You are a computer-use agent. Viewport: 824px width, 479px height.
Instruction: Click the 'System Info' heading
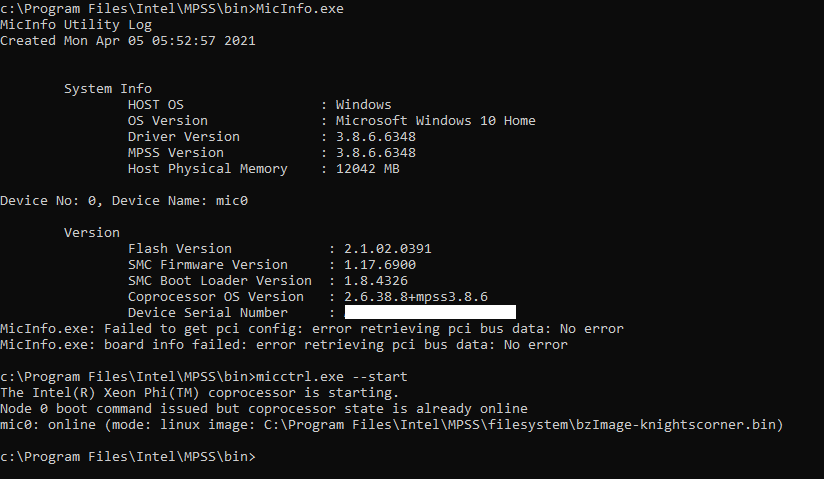[x=108, y=89]
